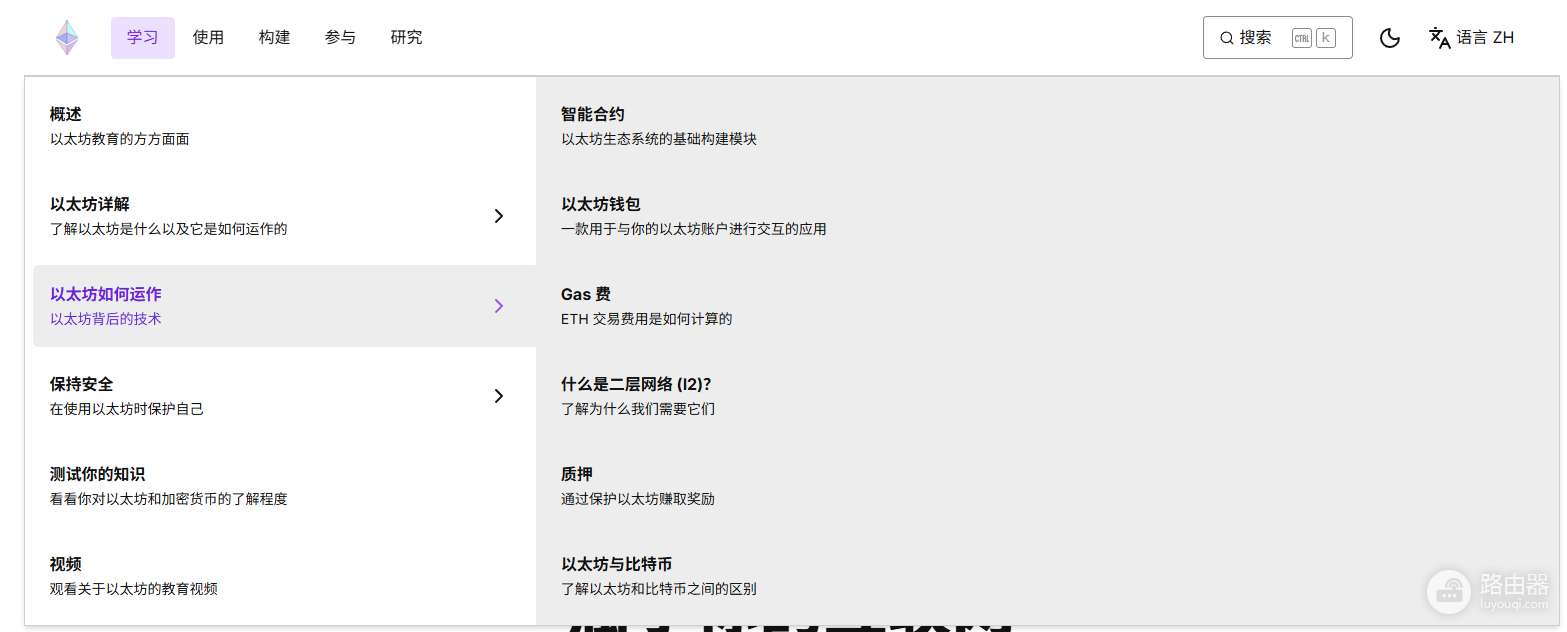Expand 保持安全 submenu chevron

(499, 396)
